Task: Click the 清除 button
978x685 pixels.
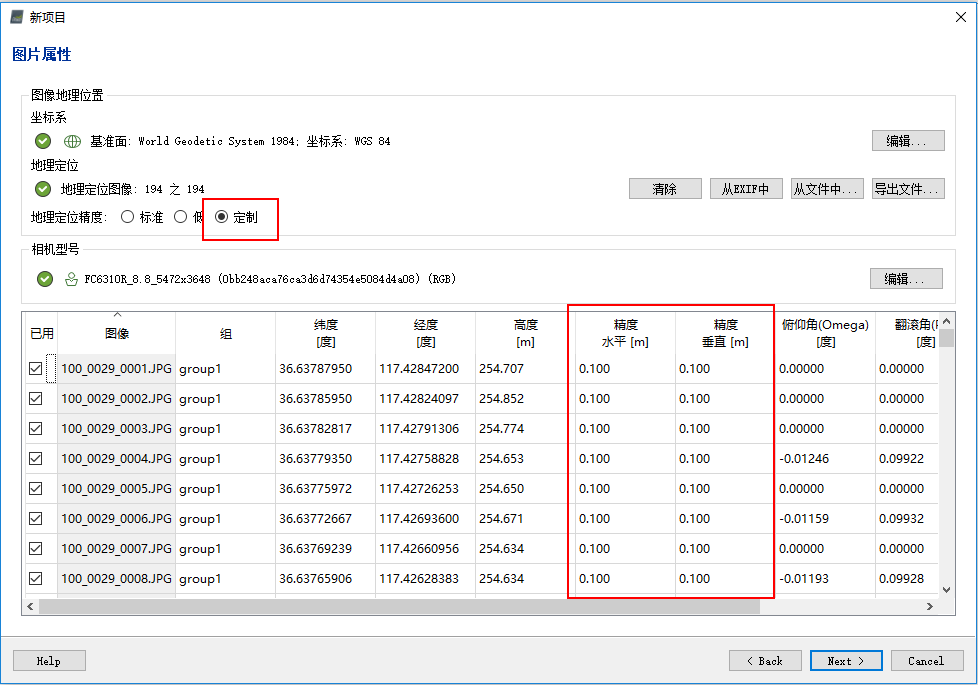Action: [x=664, y=189]
